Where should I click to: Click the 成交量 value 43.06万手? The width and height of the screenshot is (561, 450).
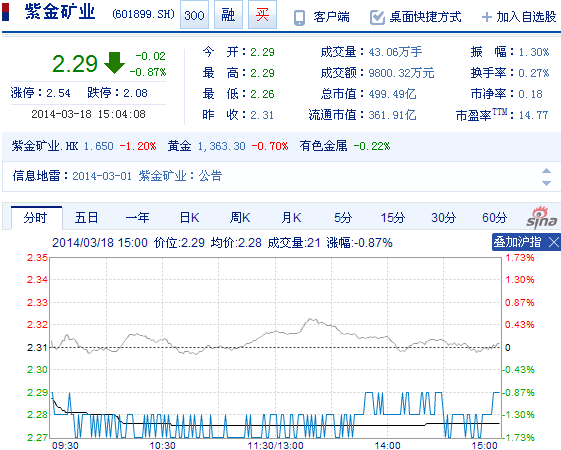395,52
